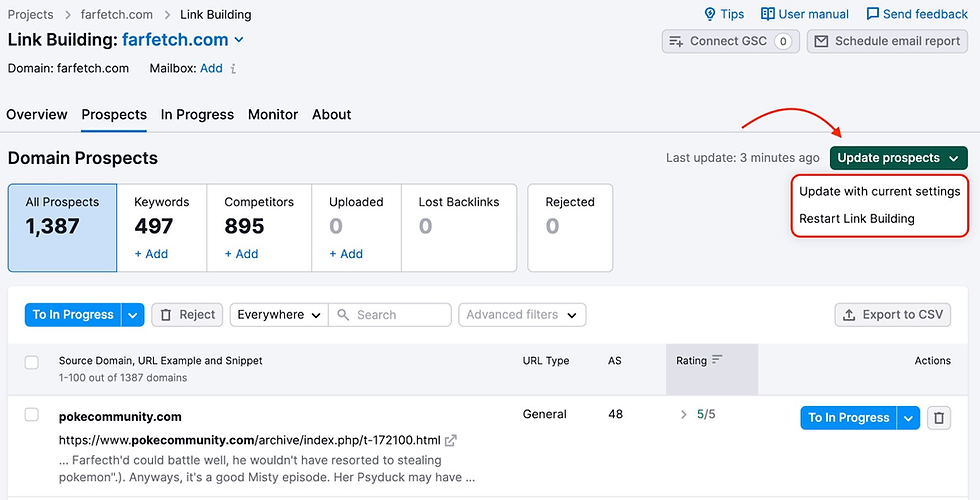The width and height of the screenshot is (980, 500).
Task: Check the pokecommunity.com row checkbox
Action: 32,415
